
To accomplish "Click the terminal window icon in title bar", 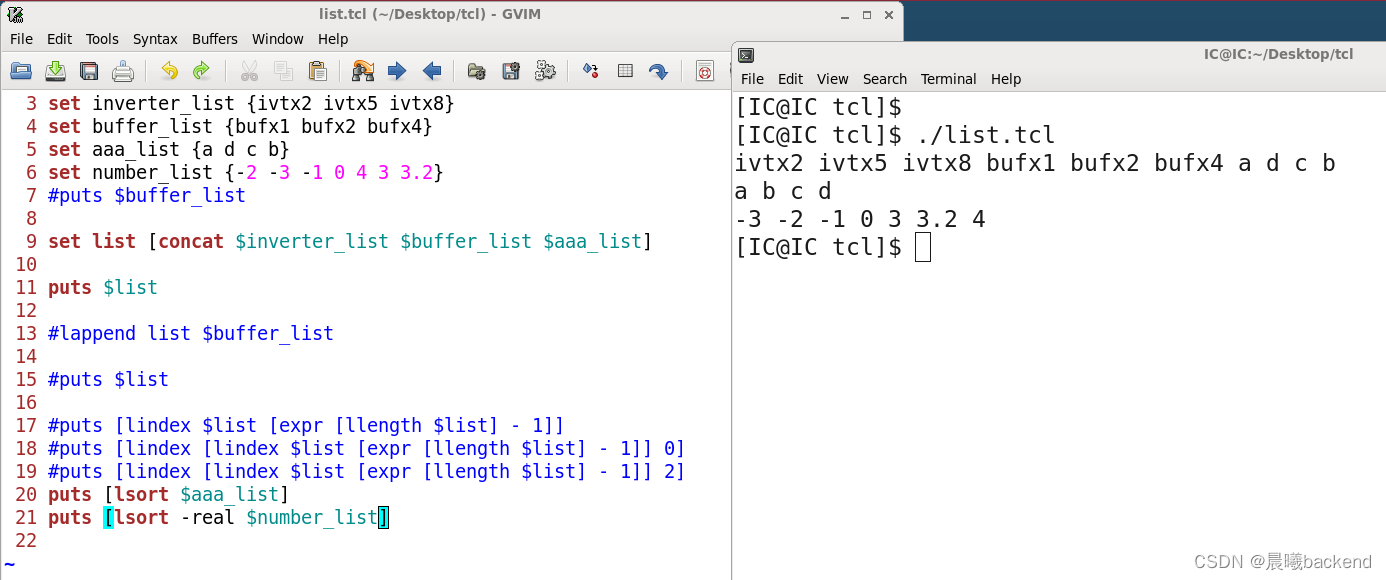I will pyautogui.click(x=746, y=55).
